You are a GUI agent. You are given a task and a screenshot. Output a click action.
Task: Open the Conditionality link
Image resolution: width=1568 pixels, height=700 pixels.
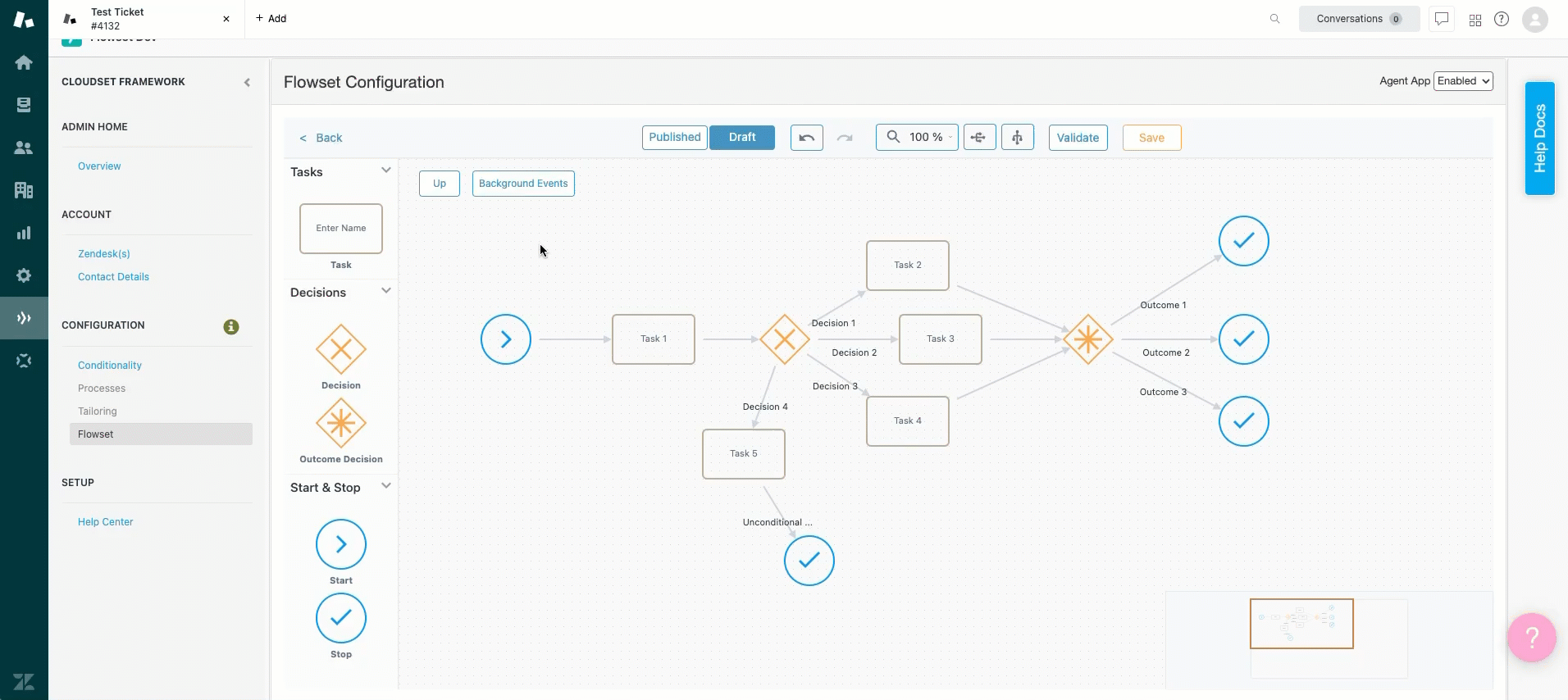tap(110, 366)
